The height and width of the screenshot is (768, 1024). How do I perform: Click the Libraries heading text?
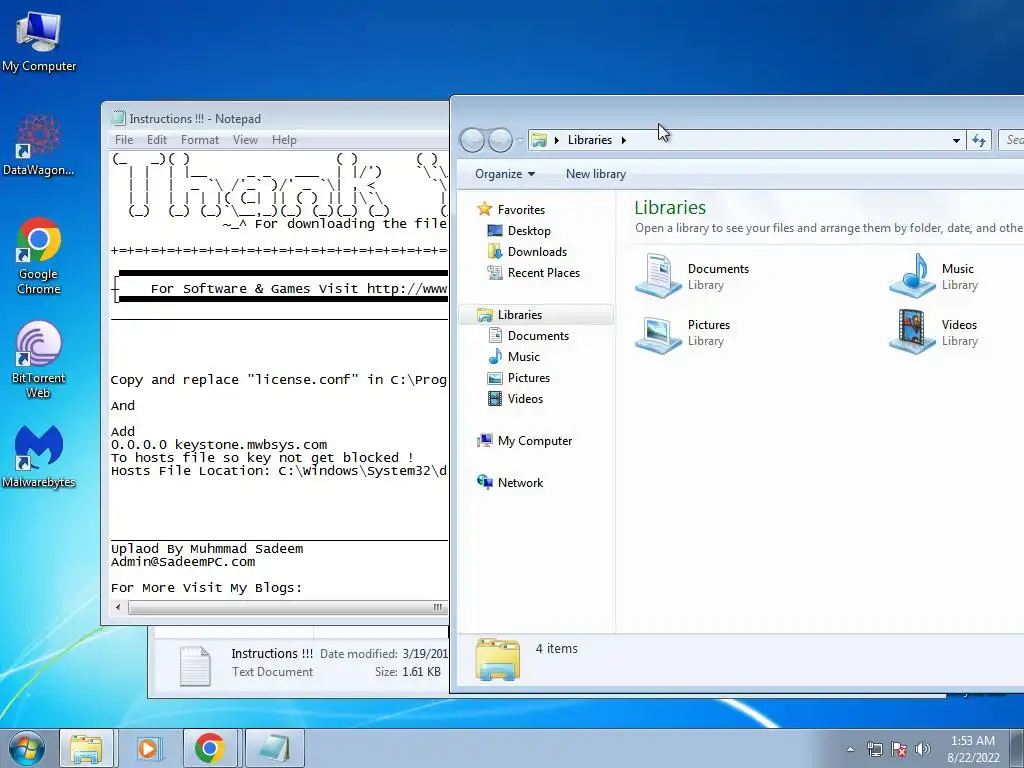tap(670, 208)
